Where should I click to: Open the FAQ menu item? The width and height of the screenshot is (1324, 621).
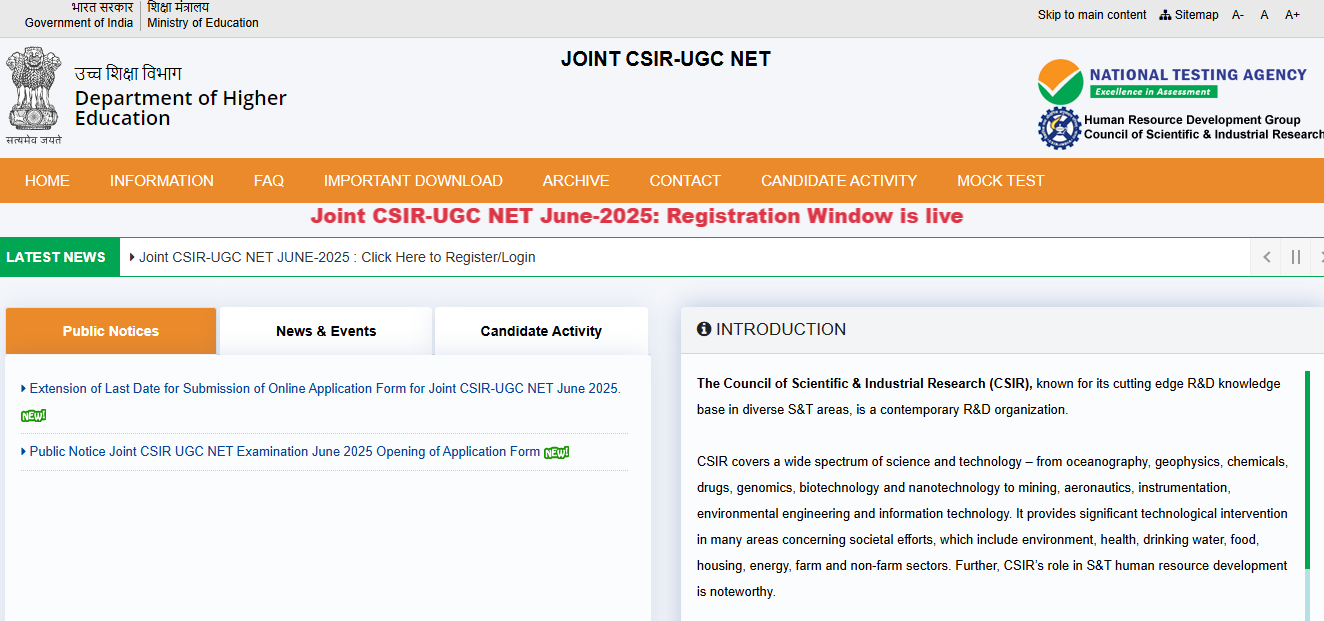tap(269, 181)
